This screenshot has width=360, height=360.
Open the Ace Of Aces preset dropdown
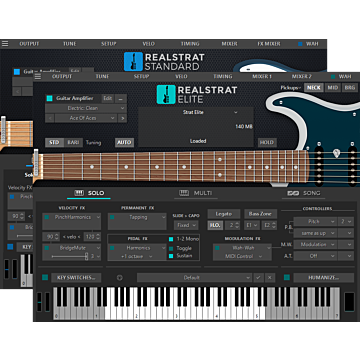(x=86, y=118)
